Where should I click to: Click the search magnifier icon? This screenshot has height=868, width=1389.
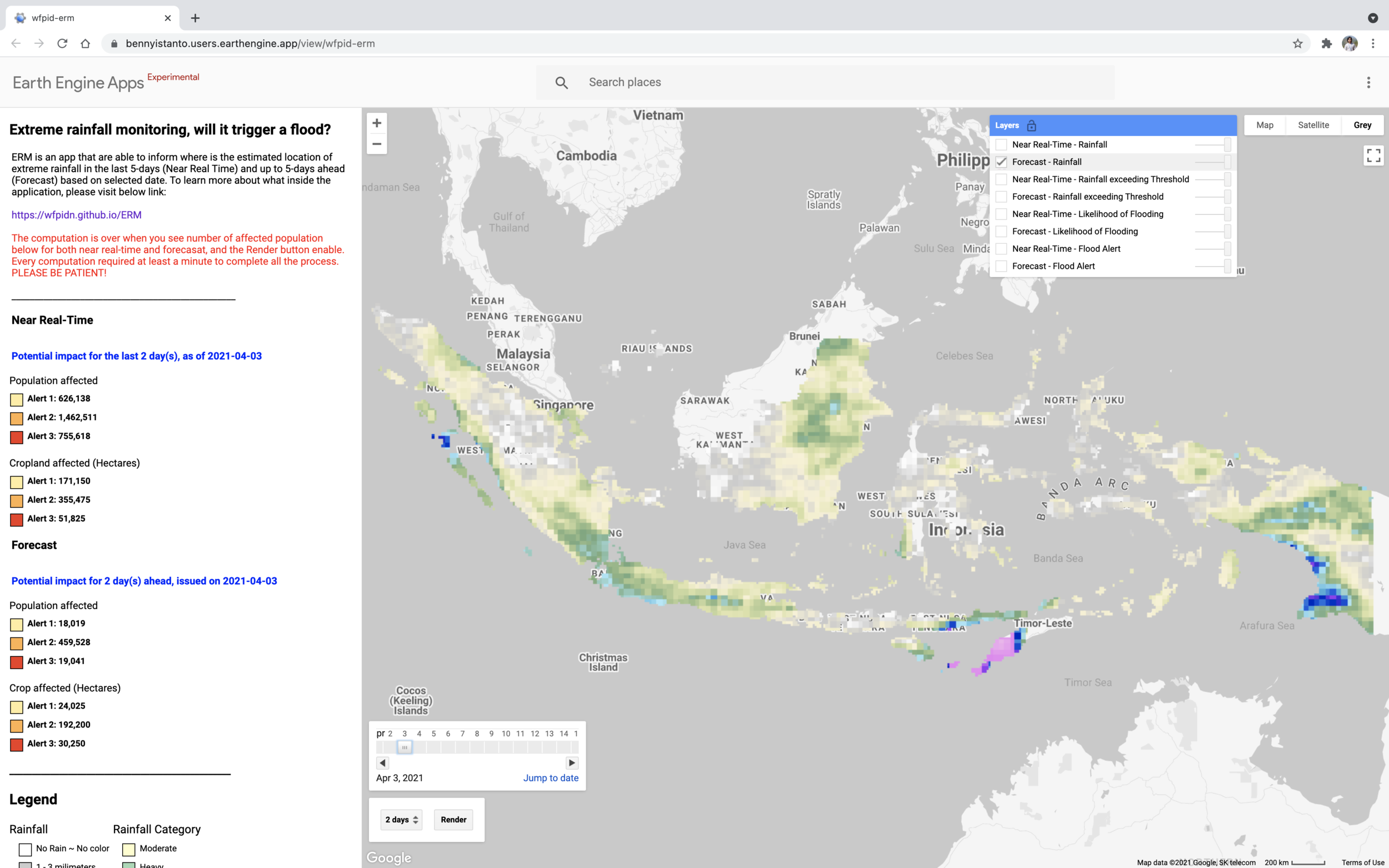click(x=562, y=83)
